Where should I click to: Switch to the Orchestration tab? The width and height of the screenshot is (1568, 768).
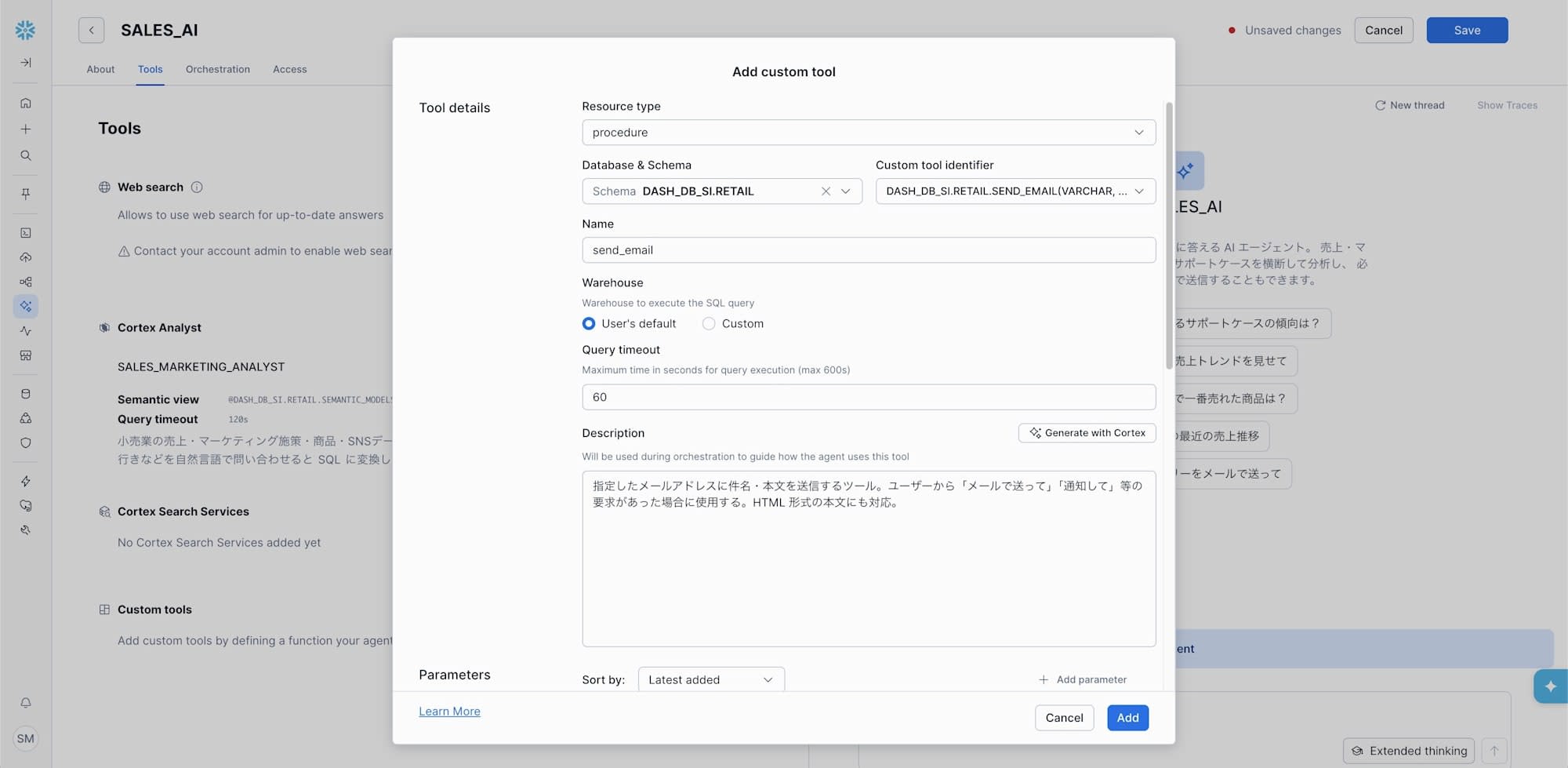[x=217, y=69]
